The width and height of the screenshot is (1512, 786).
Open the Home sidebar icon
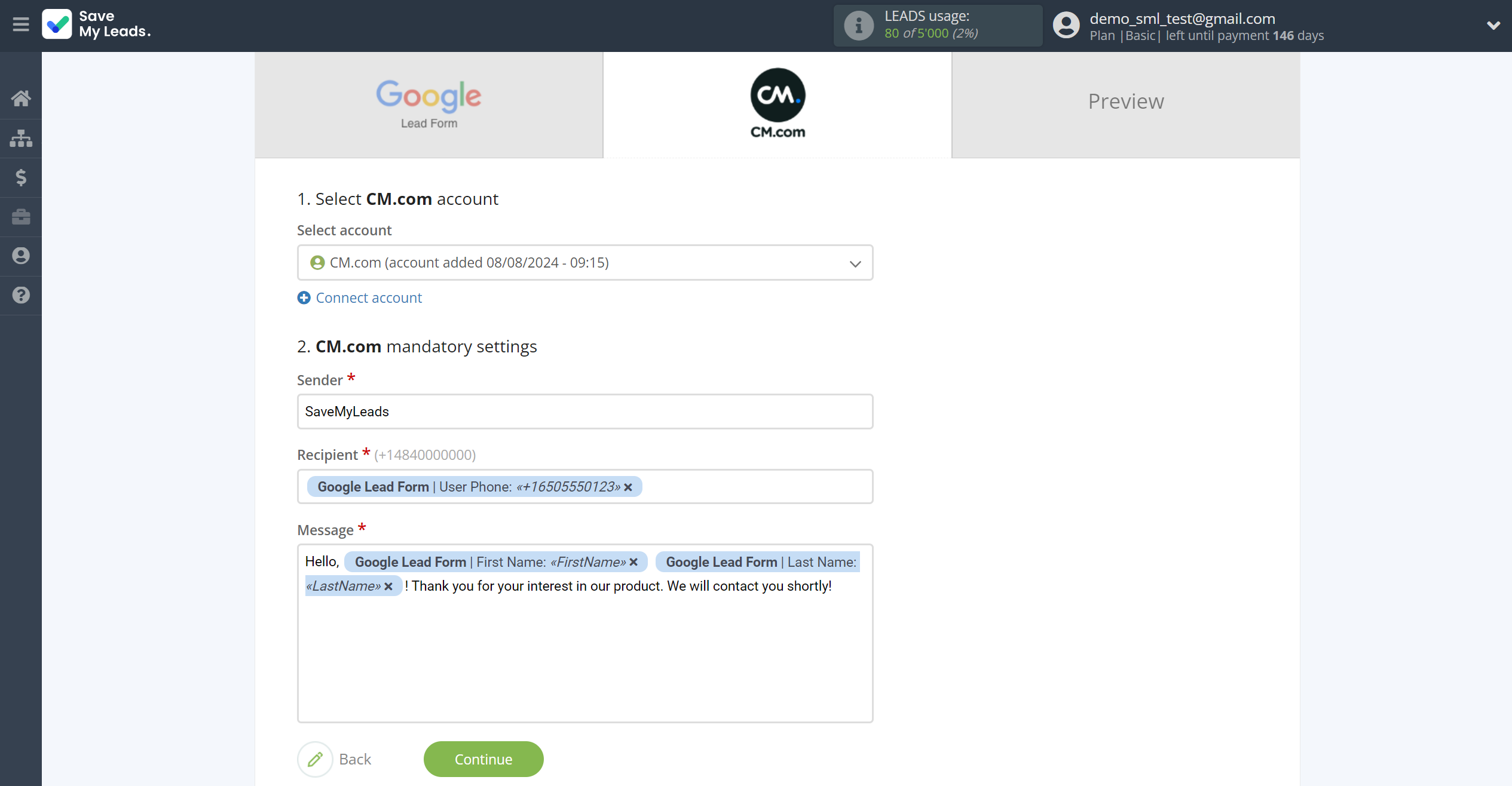(21, 99)
